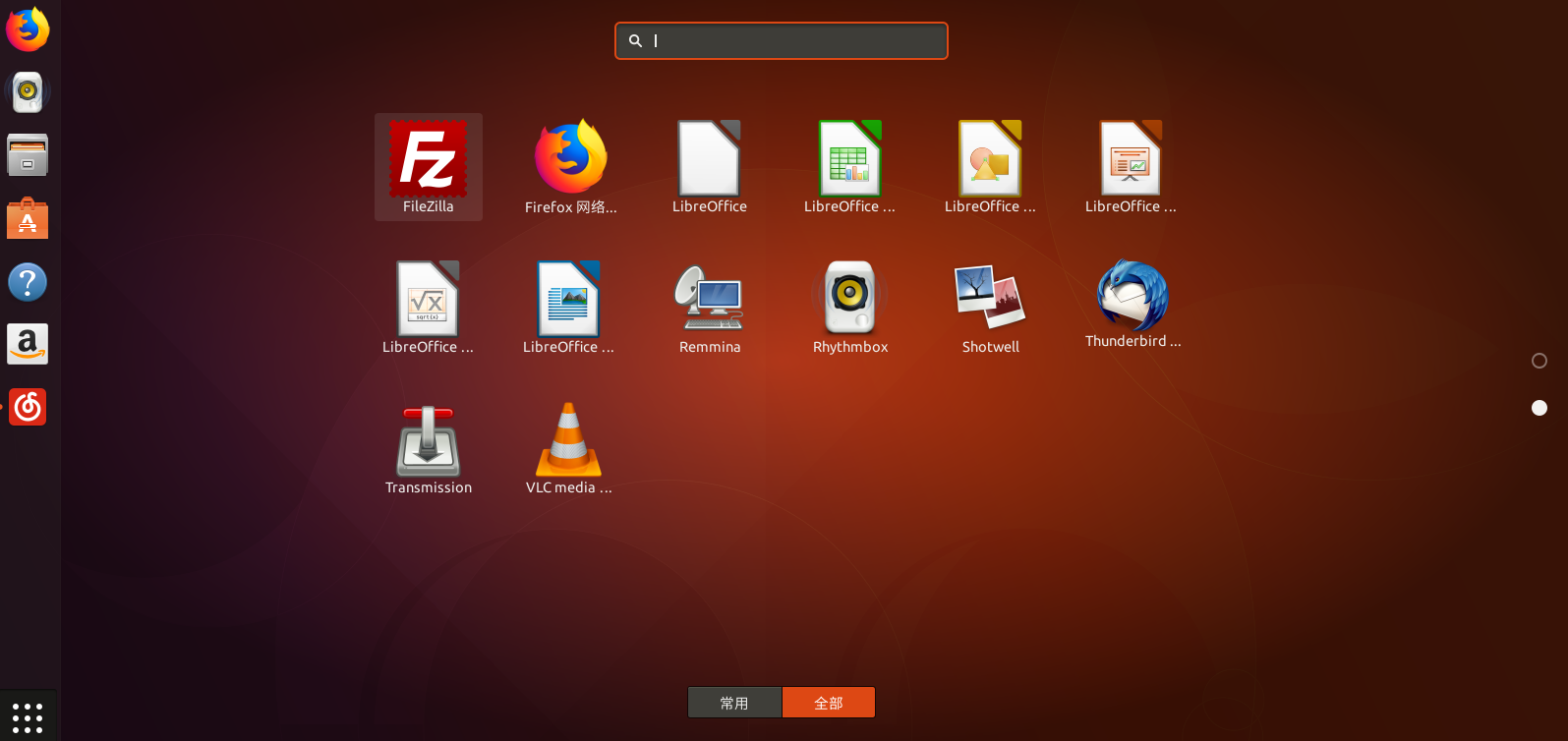
Task: Launch LibreOffice Calc green spreadsheet icon
Action: (x=850, y=167)
